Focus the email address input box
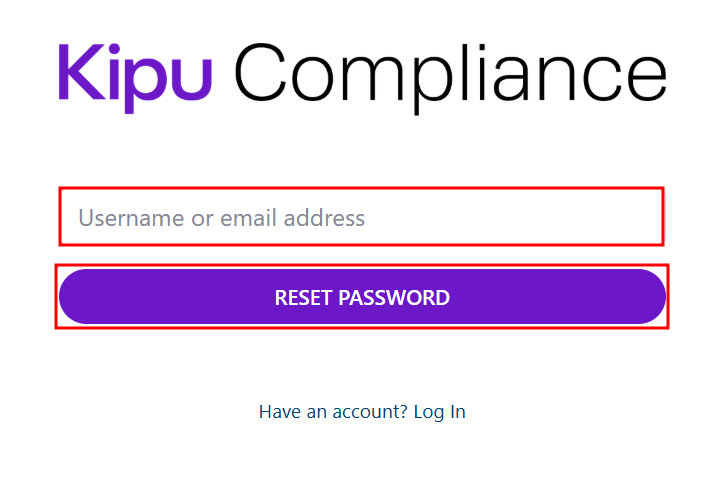This screenshot has height=487, width=723. pos(361,217)
